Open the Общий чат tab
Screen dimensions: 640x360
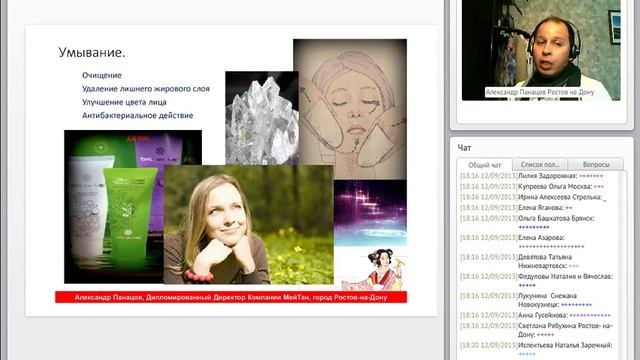point(484,165)
